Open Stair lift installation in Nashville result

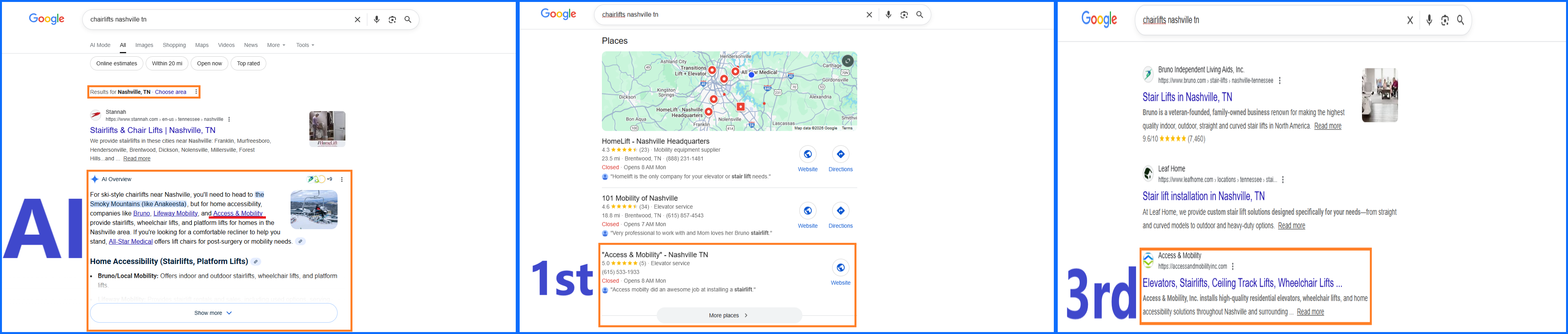pos(1203,196)
